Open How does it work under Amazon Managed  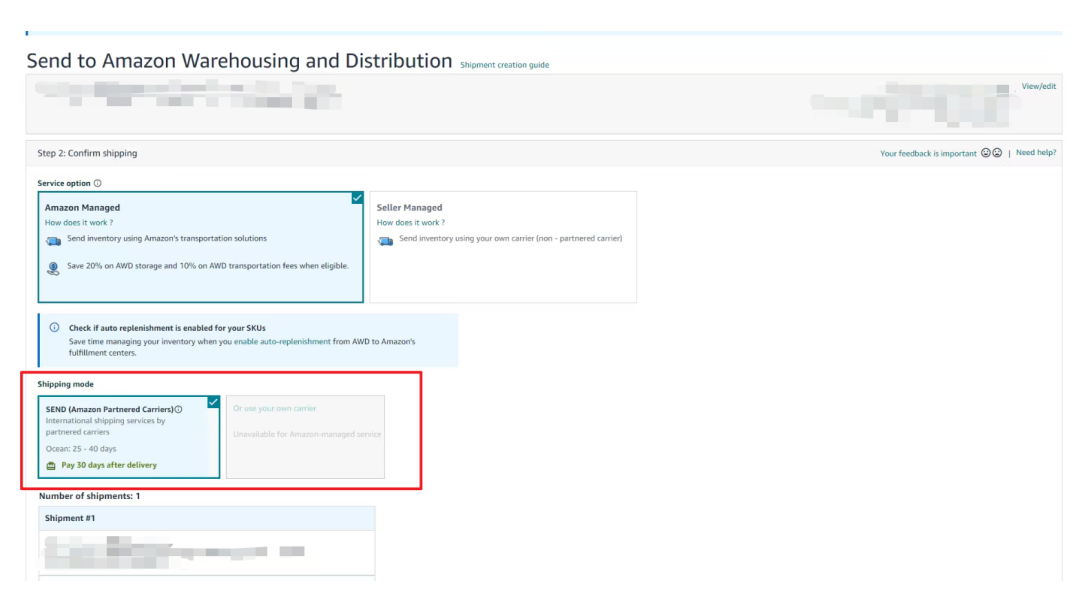point(79,222)
